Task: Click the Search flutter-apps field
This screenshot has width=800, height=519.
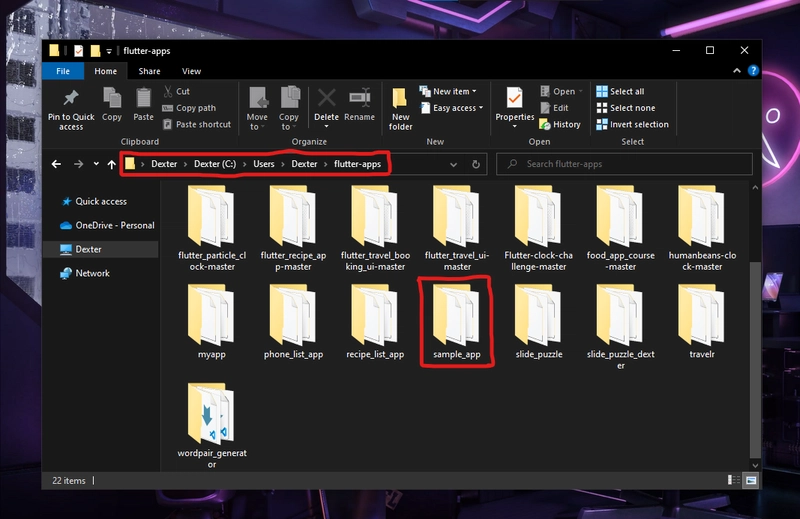Action: click(625, 164)
